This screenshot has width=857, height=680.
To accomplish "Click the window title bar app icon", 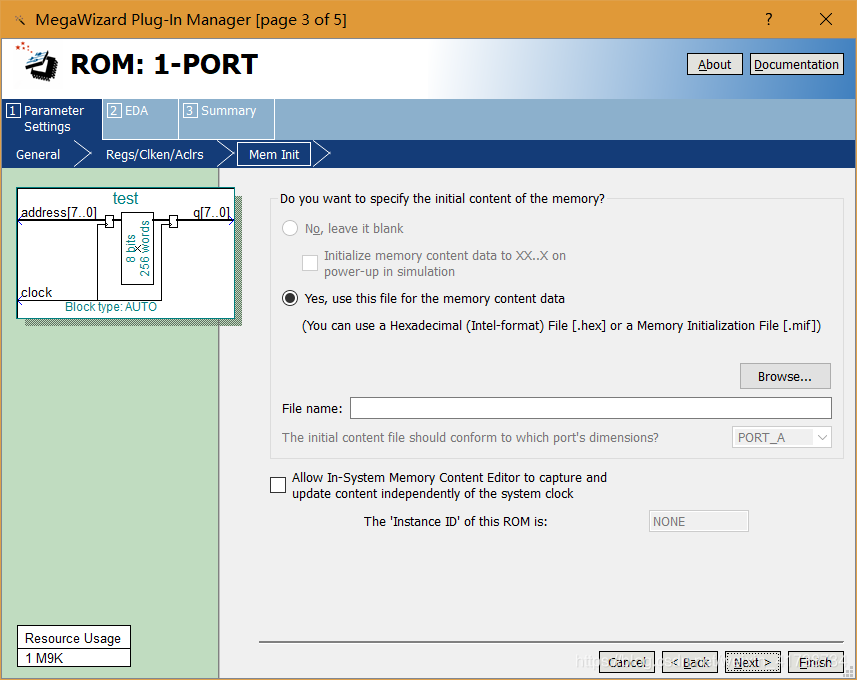I will coord(20,20).
